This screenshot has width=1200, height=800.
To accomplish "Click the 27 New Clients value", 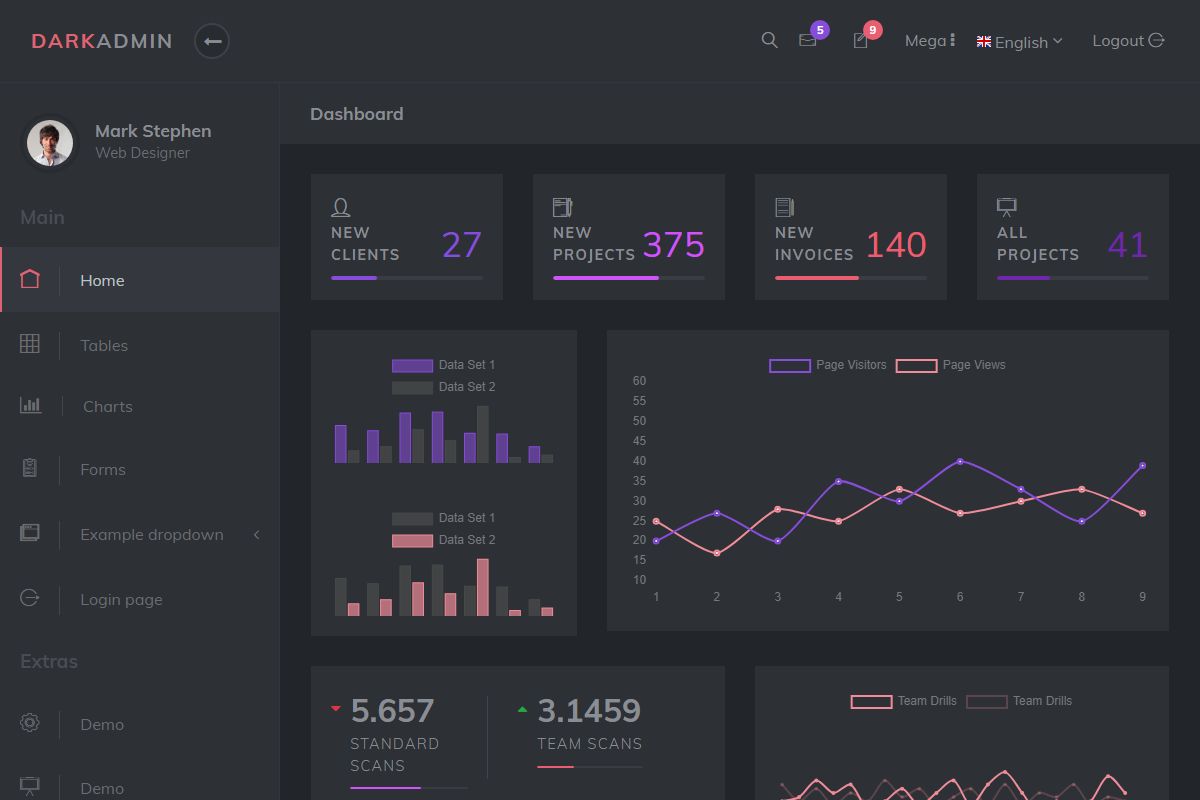I will point(462,244).
